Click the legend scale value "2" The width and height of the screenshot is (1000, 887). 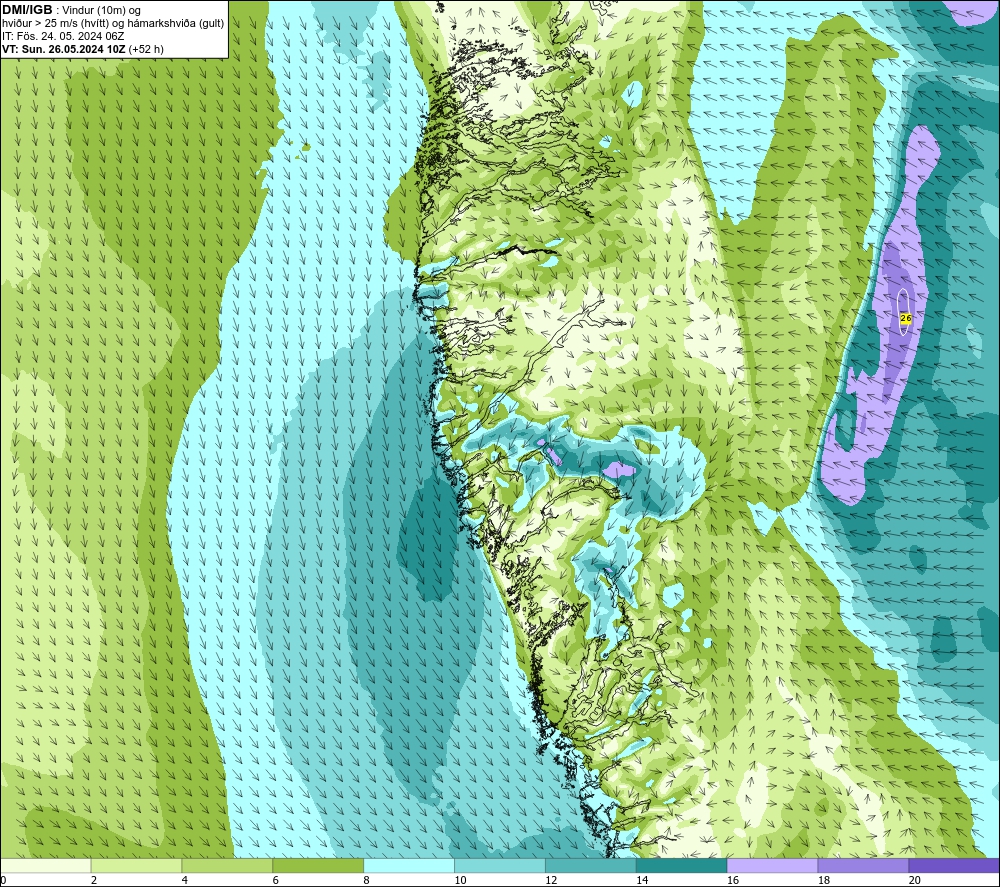94,880
